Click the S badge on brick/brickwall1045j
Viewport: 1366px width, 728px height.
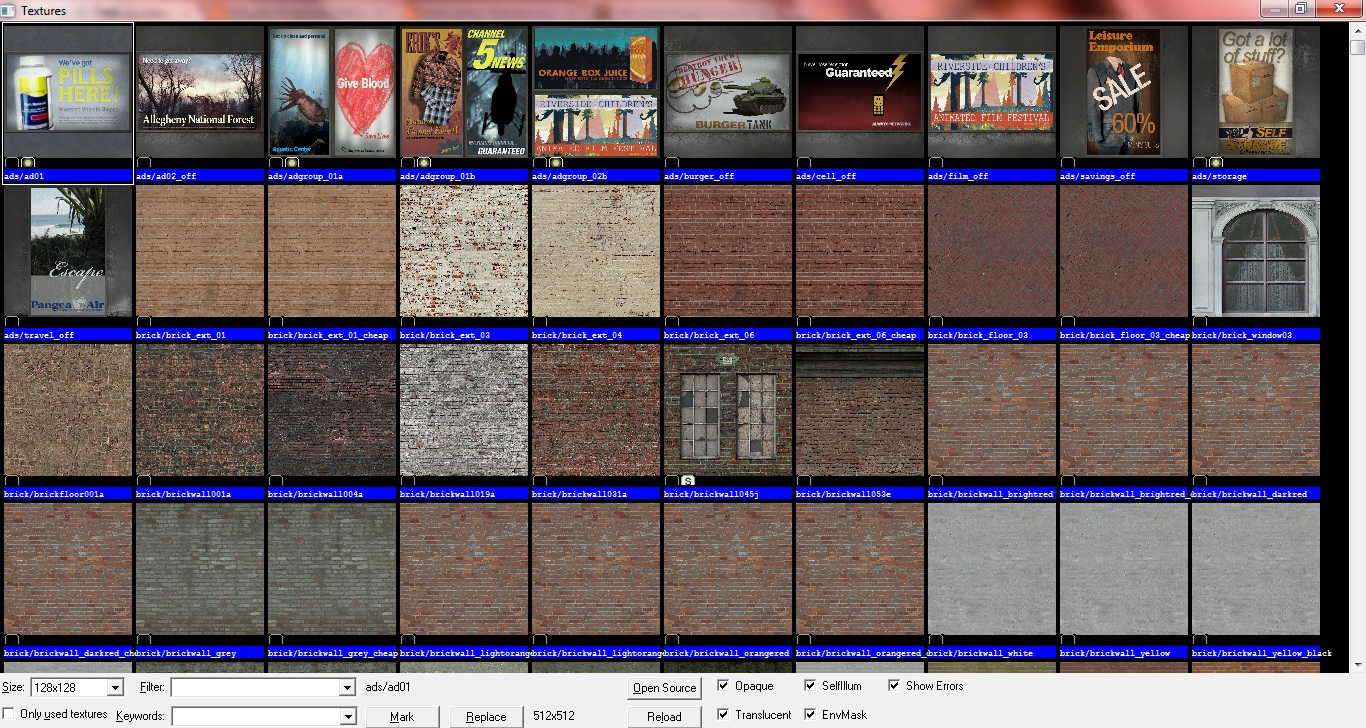(x=687, y=480)
